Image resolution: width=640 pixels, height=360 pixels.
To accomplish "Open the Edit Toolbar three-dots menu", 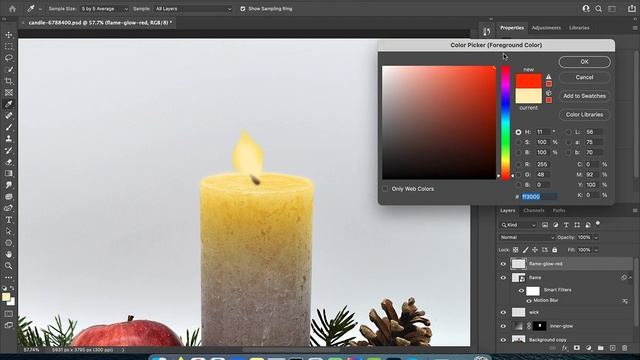I will point(9,277).
